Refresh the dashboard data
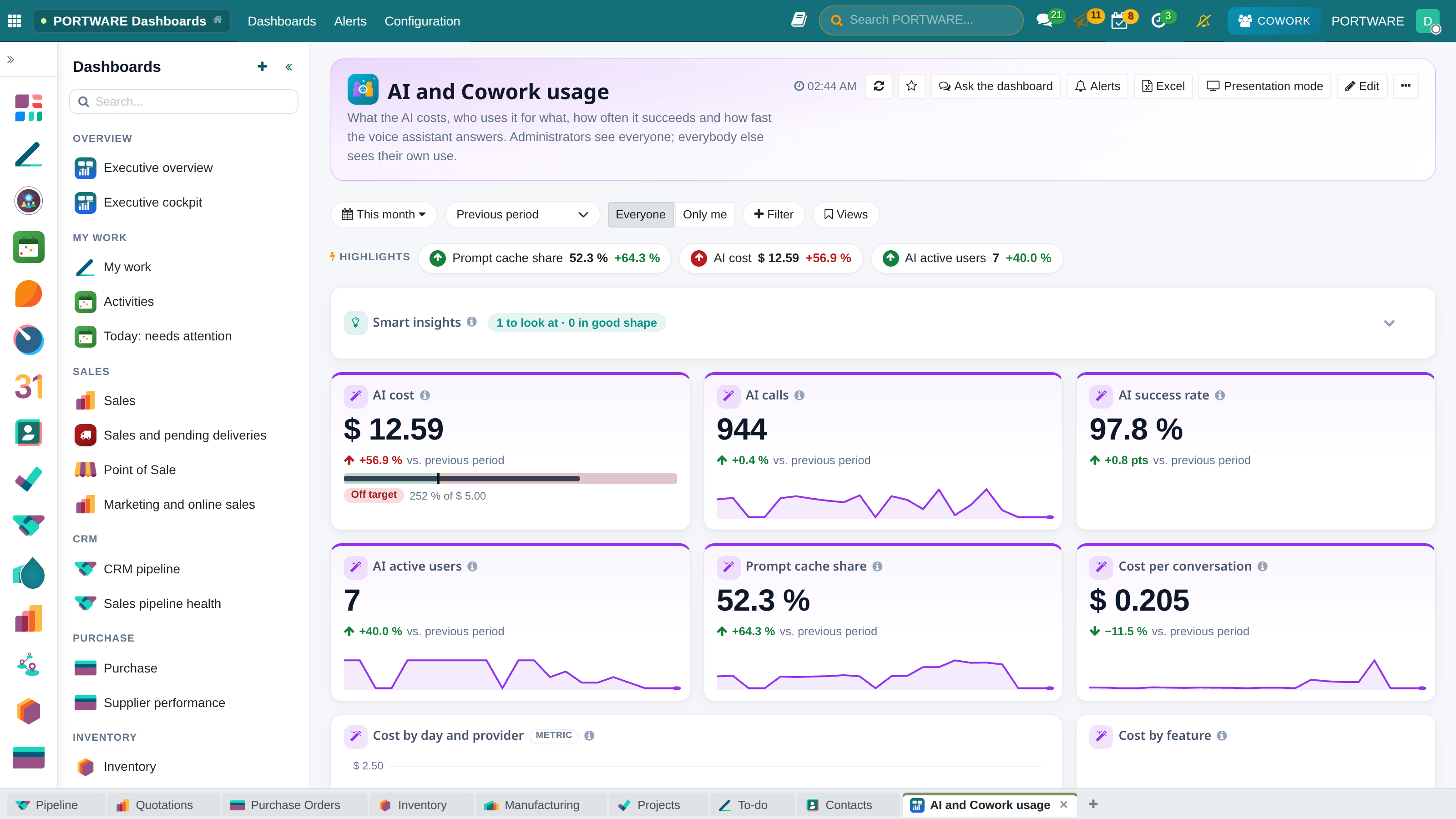Image resolution: width=1456 pixels, height=819 pixels. point(878,86)
